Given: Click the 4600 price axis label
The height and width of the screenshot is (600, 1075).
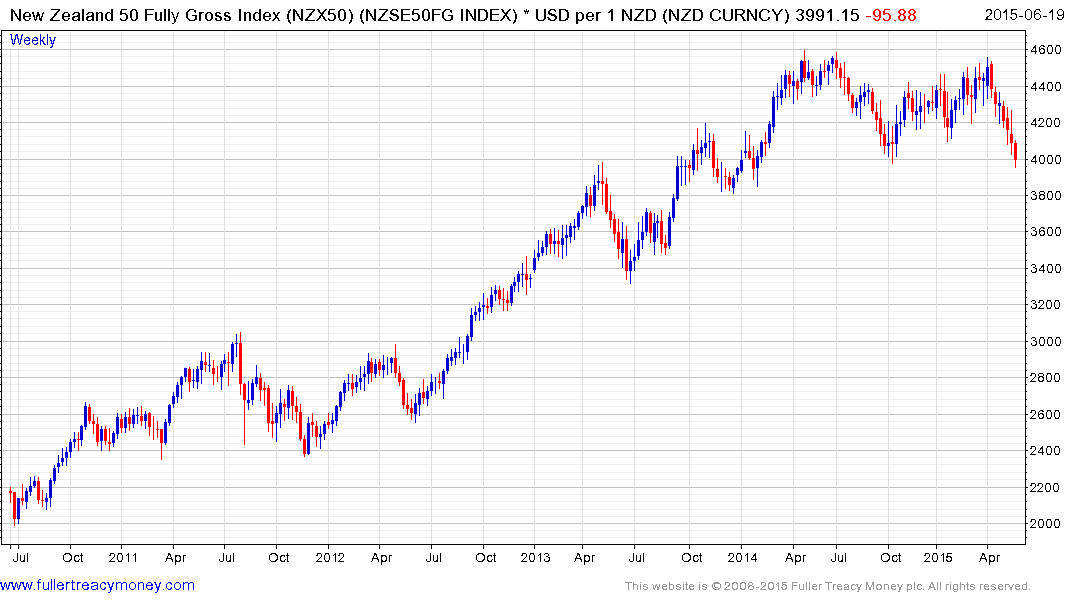Looking at the screenshot, I should pyautogui.click(x=1046, y=49).
